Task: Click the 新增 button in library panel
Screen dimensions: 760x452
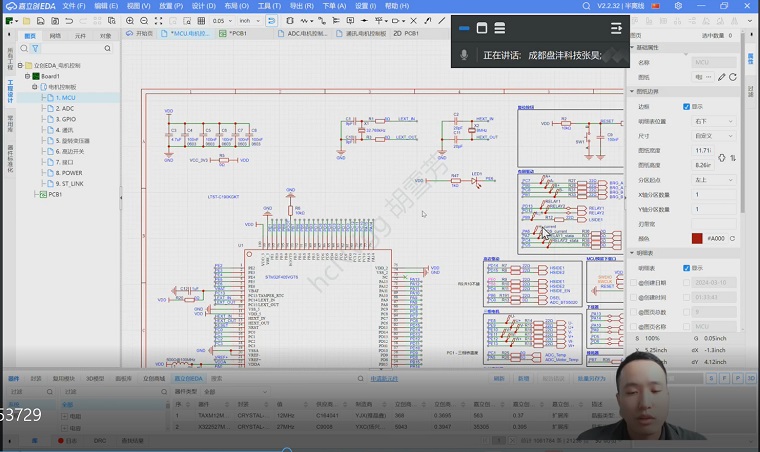Action: [x=523, y=378]
